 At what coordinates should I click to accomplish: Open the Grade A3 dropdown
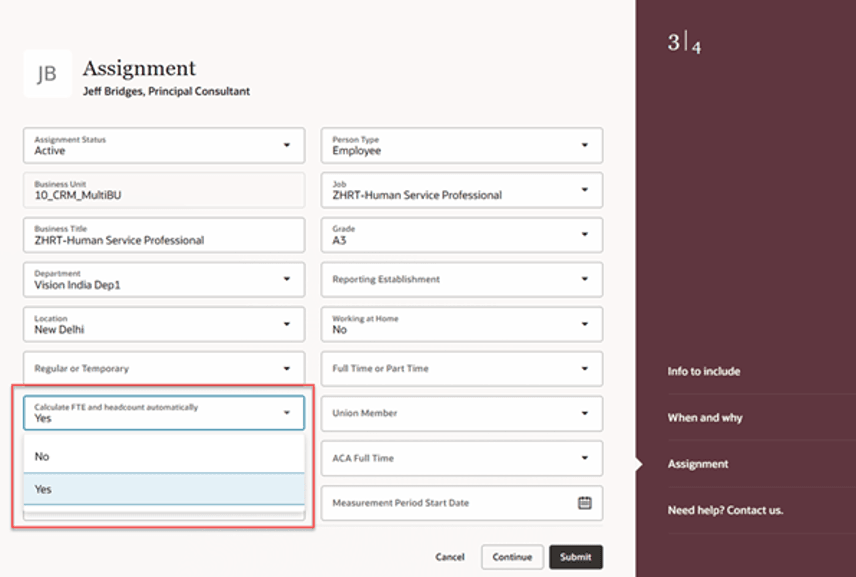click(x=462, y=235)
